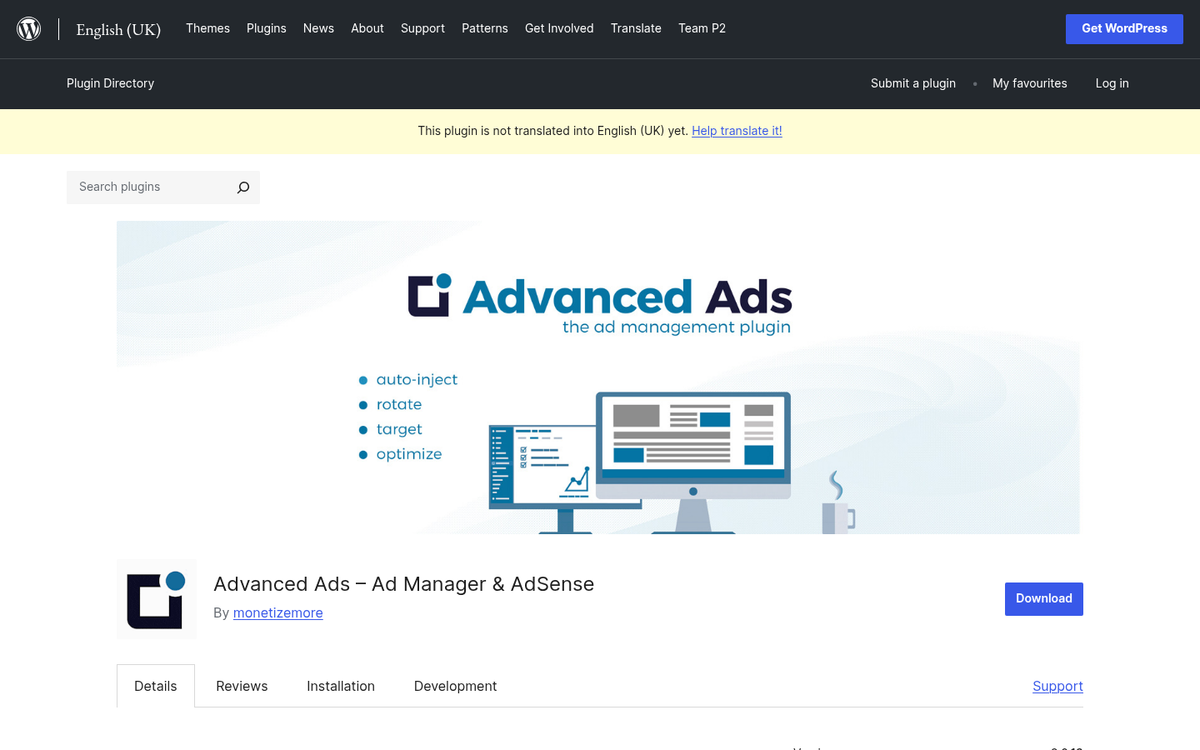Click the WordPress logo icon
1200x750 pixels.
click(x=28, y=28)
